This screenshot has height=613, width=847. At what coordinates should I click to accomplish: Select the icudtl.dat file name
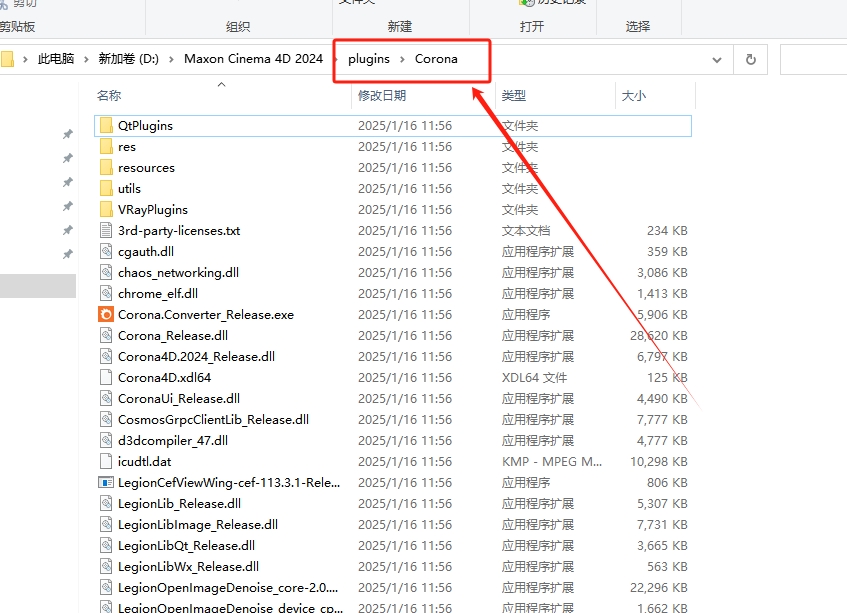coord(144,462)
